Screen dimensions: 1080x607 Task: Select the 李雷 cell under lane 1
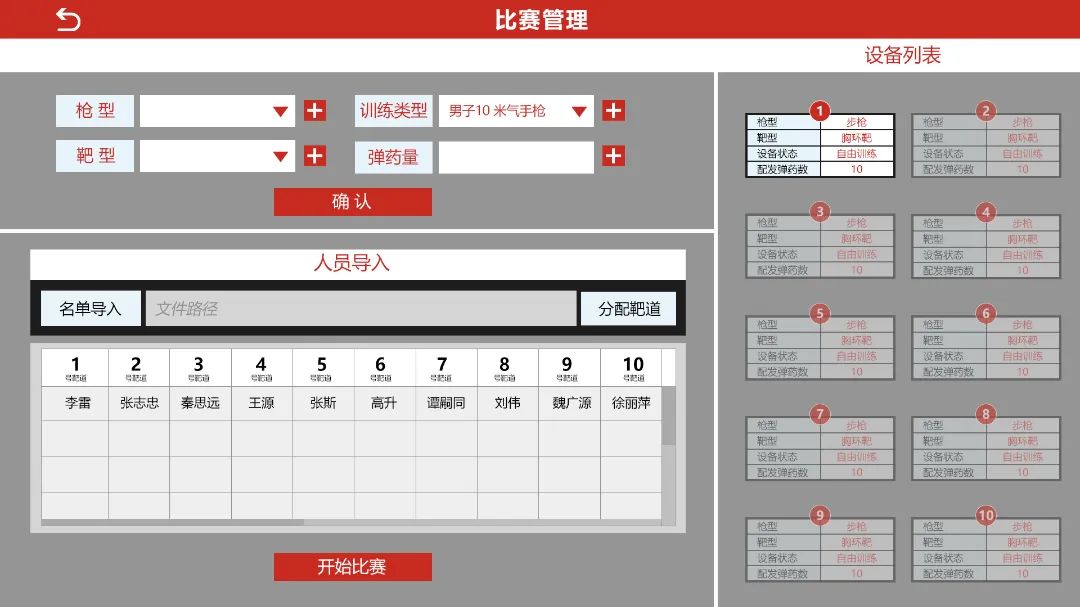75,403
